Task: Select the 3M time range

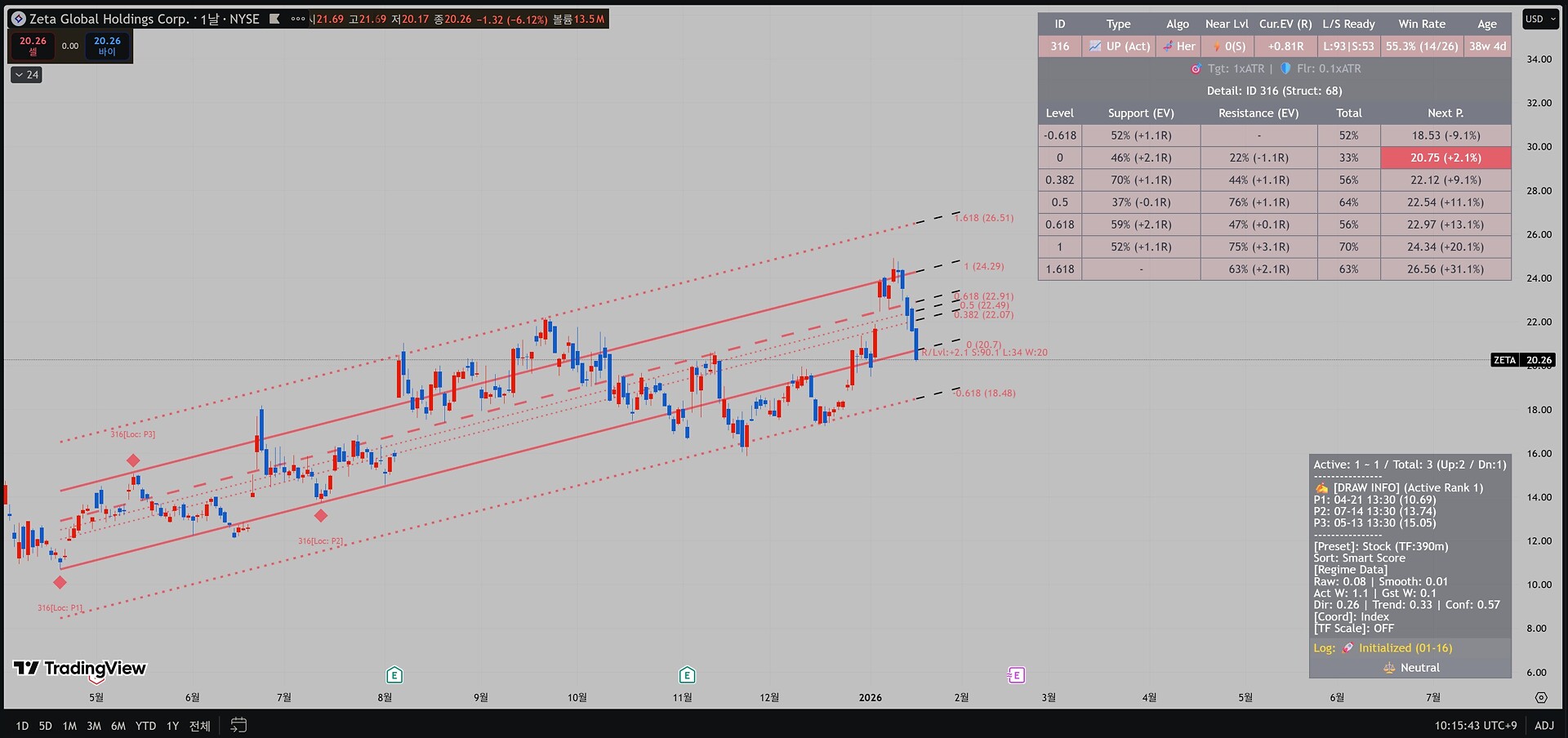Action: (x=94, y=726)
